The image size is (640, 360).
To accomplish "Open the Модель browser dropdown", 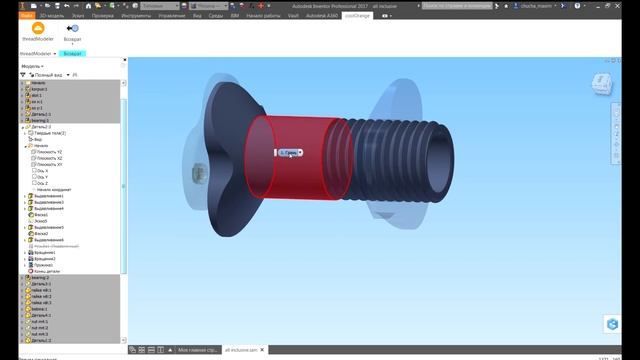I will pos(32,66).
